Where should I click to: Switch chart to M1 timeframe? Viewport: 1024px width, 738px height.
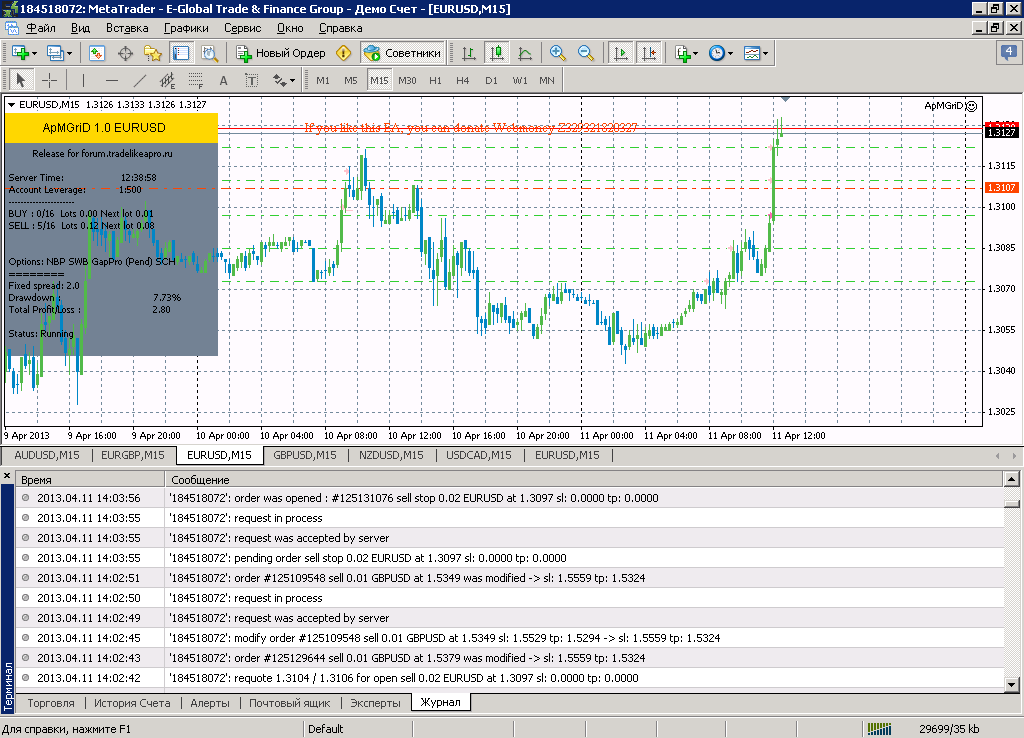pos(323,80)
